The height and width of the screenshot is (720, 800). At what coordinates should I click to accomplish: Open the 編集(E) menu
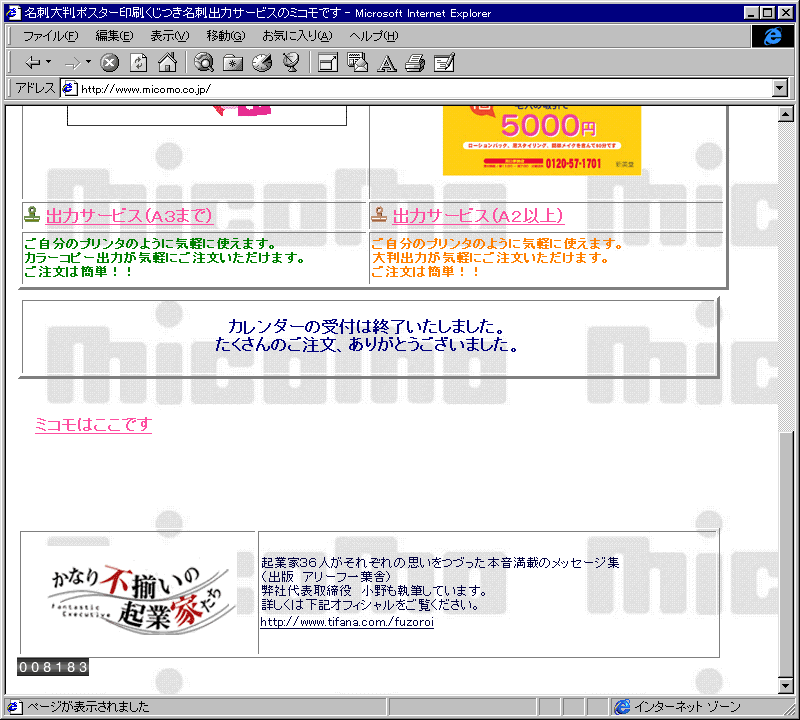114,36
